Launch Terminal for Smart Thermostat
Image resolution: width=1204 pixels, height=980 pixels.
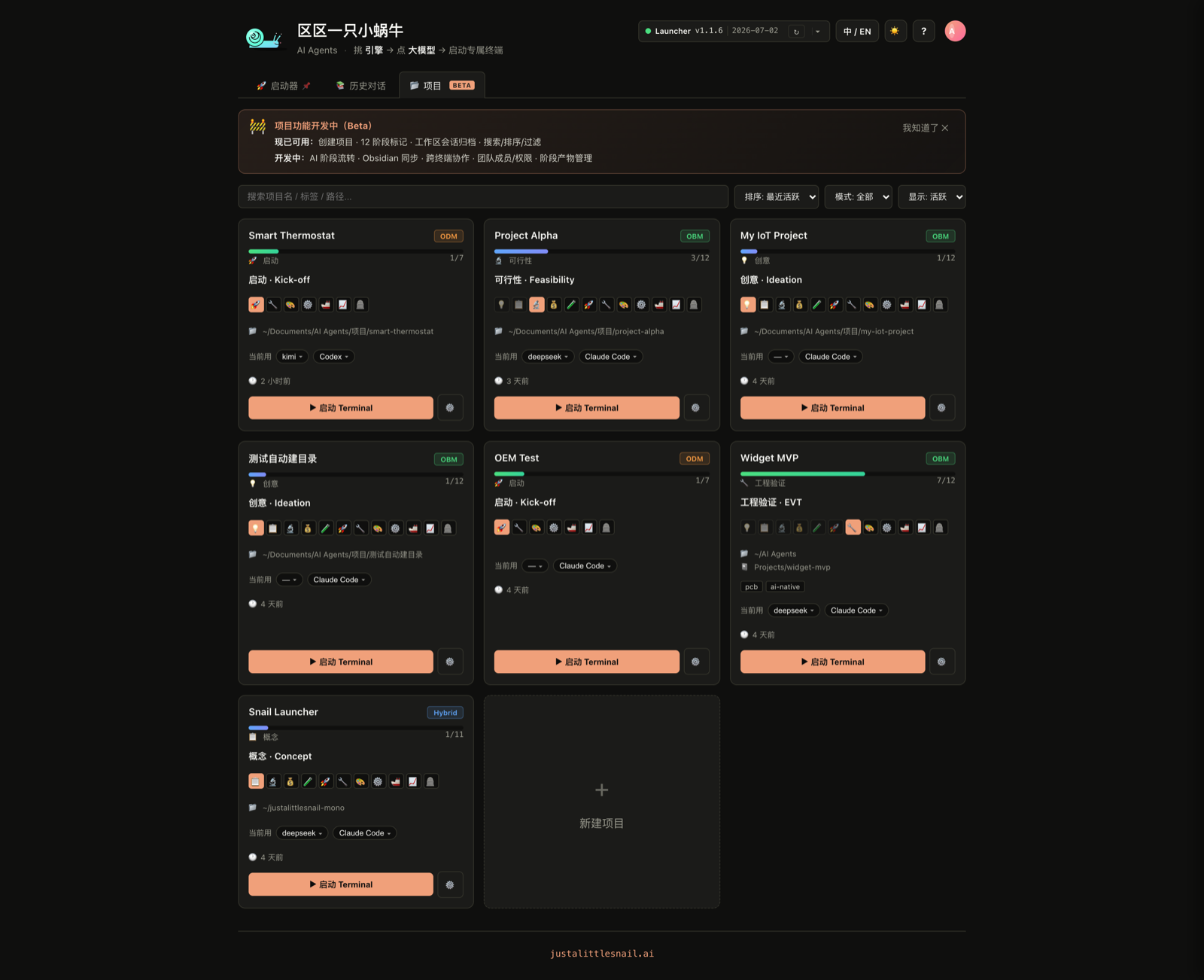coord(341,408)
